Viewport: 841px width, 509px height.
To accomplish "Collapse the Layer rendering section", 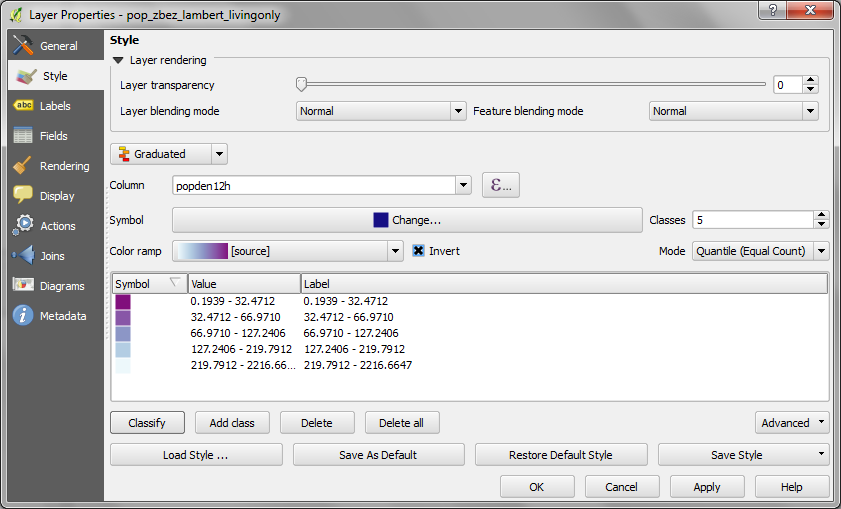I will click(x=118, y=60).
